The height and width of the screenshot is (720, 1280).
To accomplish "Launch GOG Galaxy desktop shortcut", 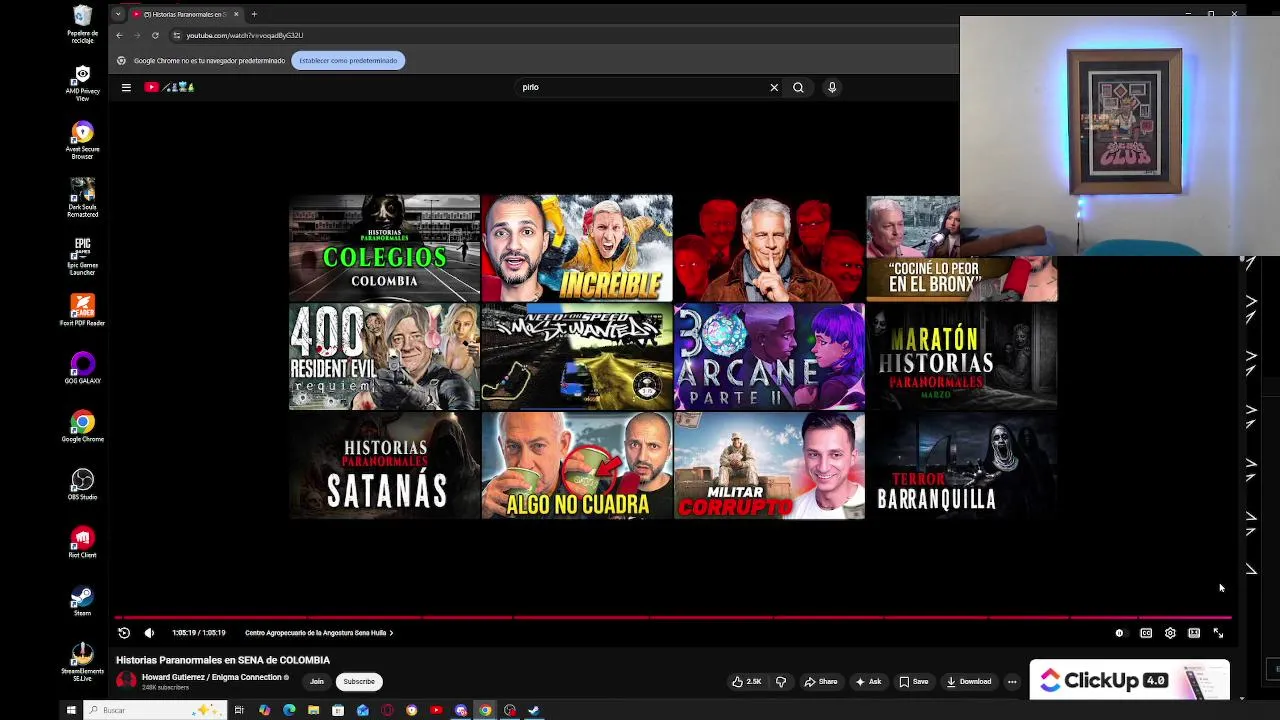I will click(82, 369).
